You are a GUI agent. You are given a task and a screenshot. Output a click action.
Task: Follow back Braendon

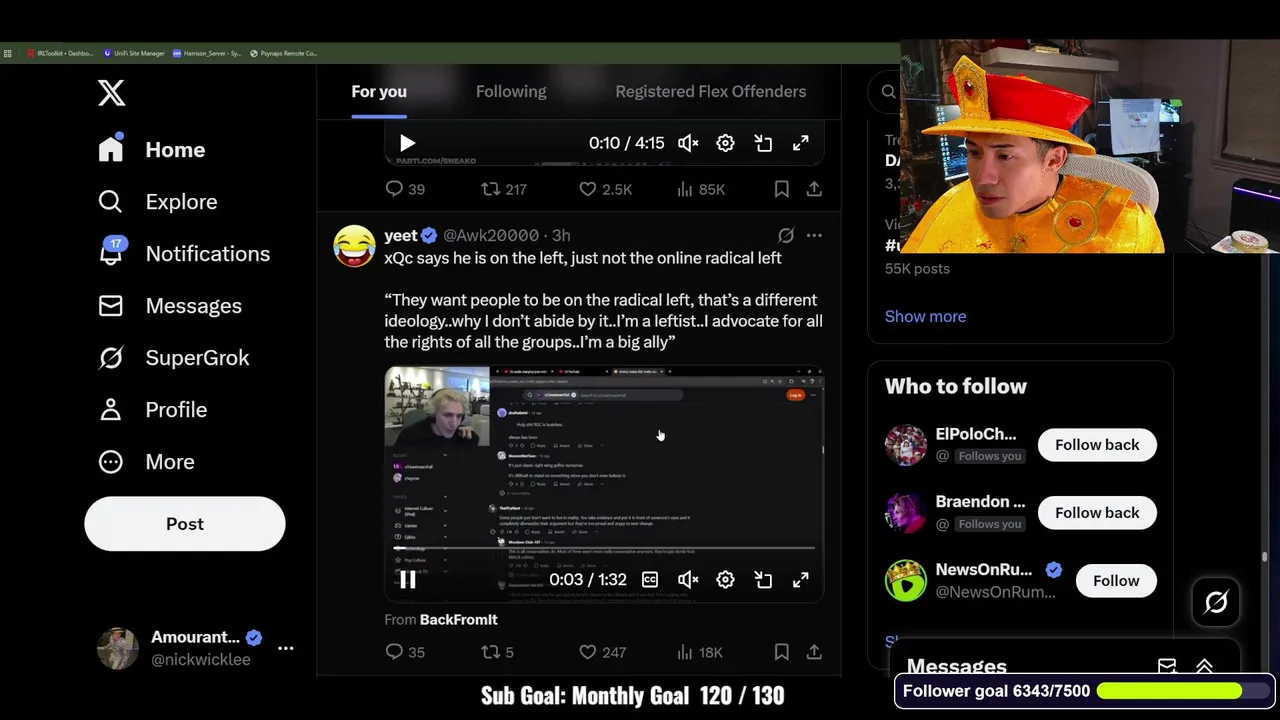coord(1097,513)
